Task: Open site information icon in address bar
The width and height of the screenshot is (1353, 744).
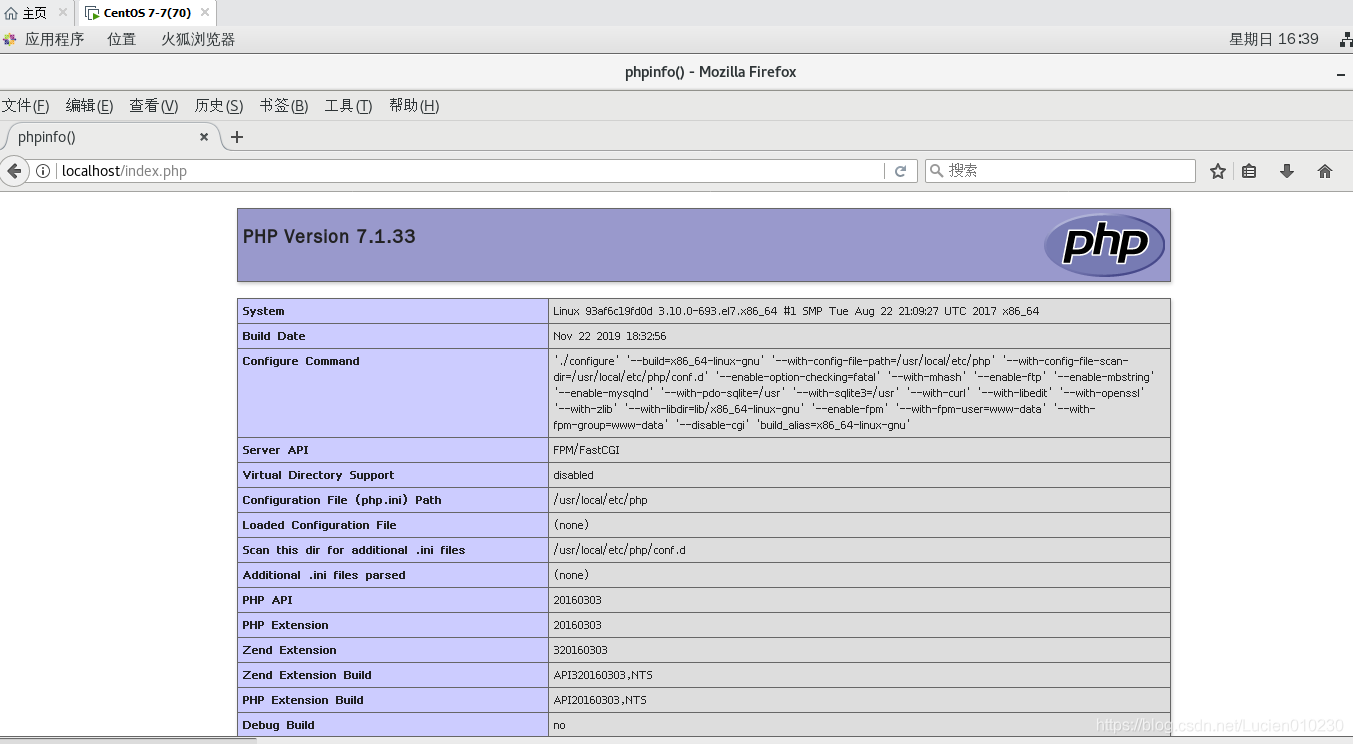Action: pos(43,170)
